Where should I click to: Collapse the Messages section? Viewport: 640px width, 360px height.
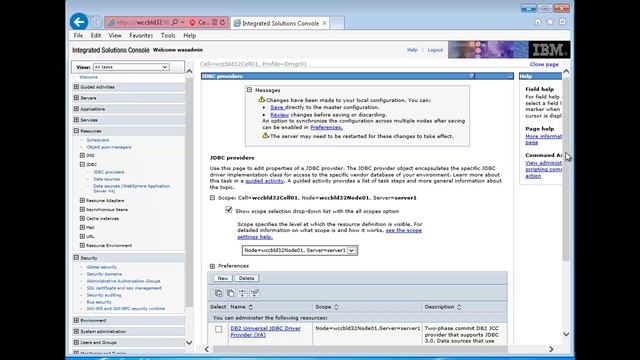pos(249,90)
